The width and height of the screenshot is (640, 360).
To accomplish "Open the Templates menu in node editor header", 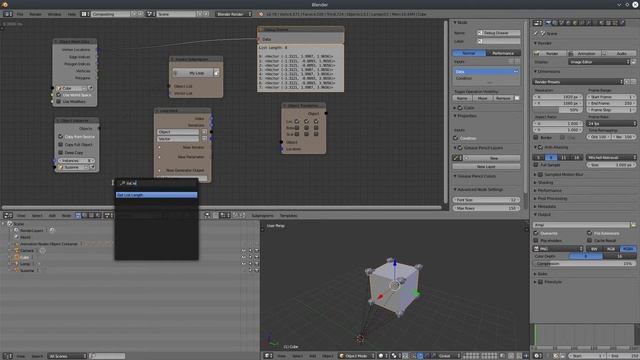I will (288, 216).
